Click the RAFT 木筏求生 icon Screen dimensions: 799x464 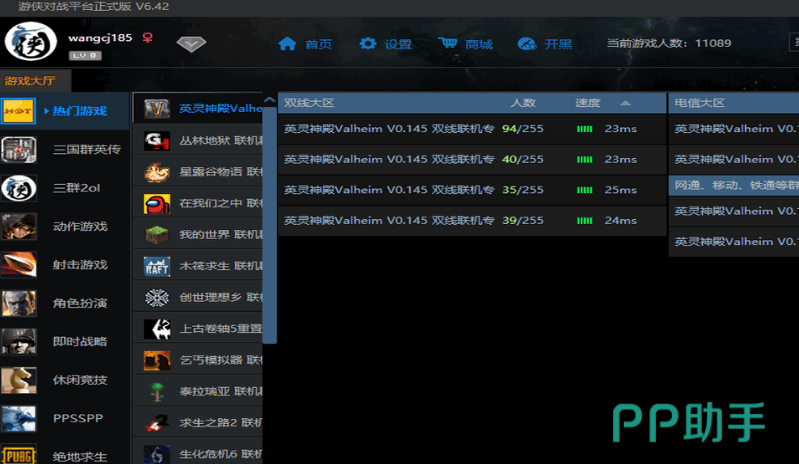[156, 266]
